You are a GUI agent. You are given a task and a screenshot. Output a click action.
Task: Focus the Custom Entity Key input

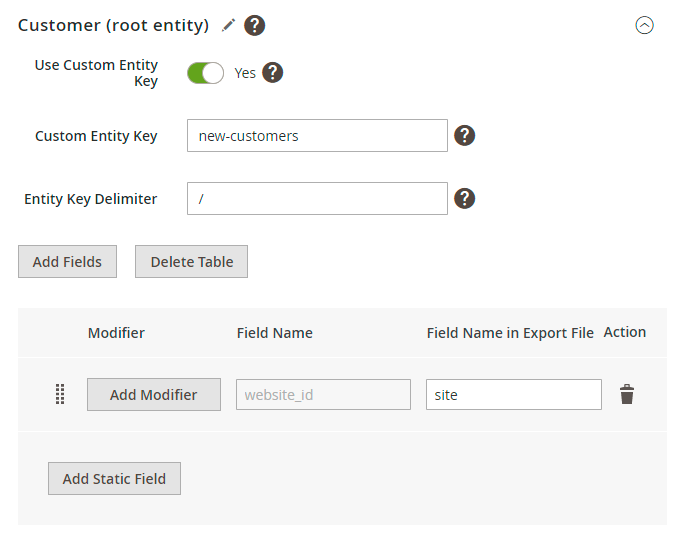(317, 136)
